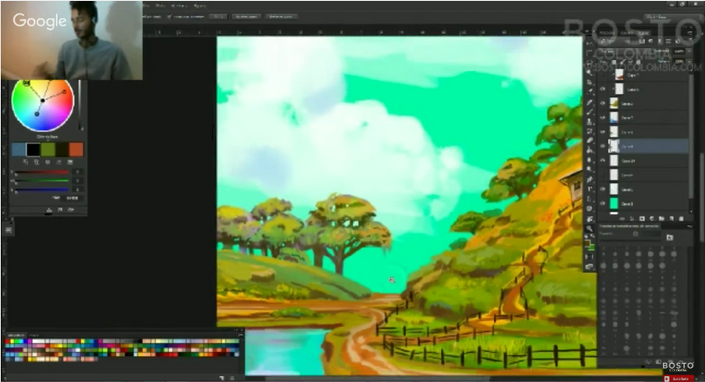Open the layer Fill dropdown arrow

[689, 62]
